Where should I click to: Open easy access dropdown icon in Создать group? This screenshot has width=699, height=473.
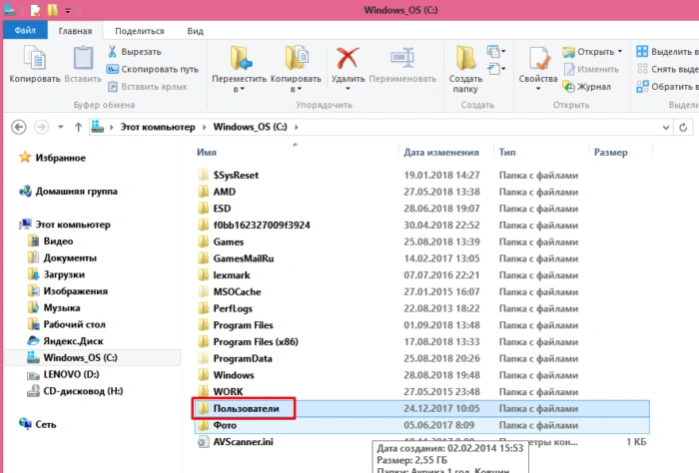496,69
